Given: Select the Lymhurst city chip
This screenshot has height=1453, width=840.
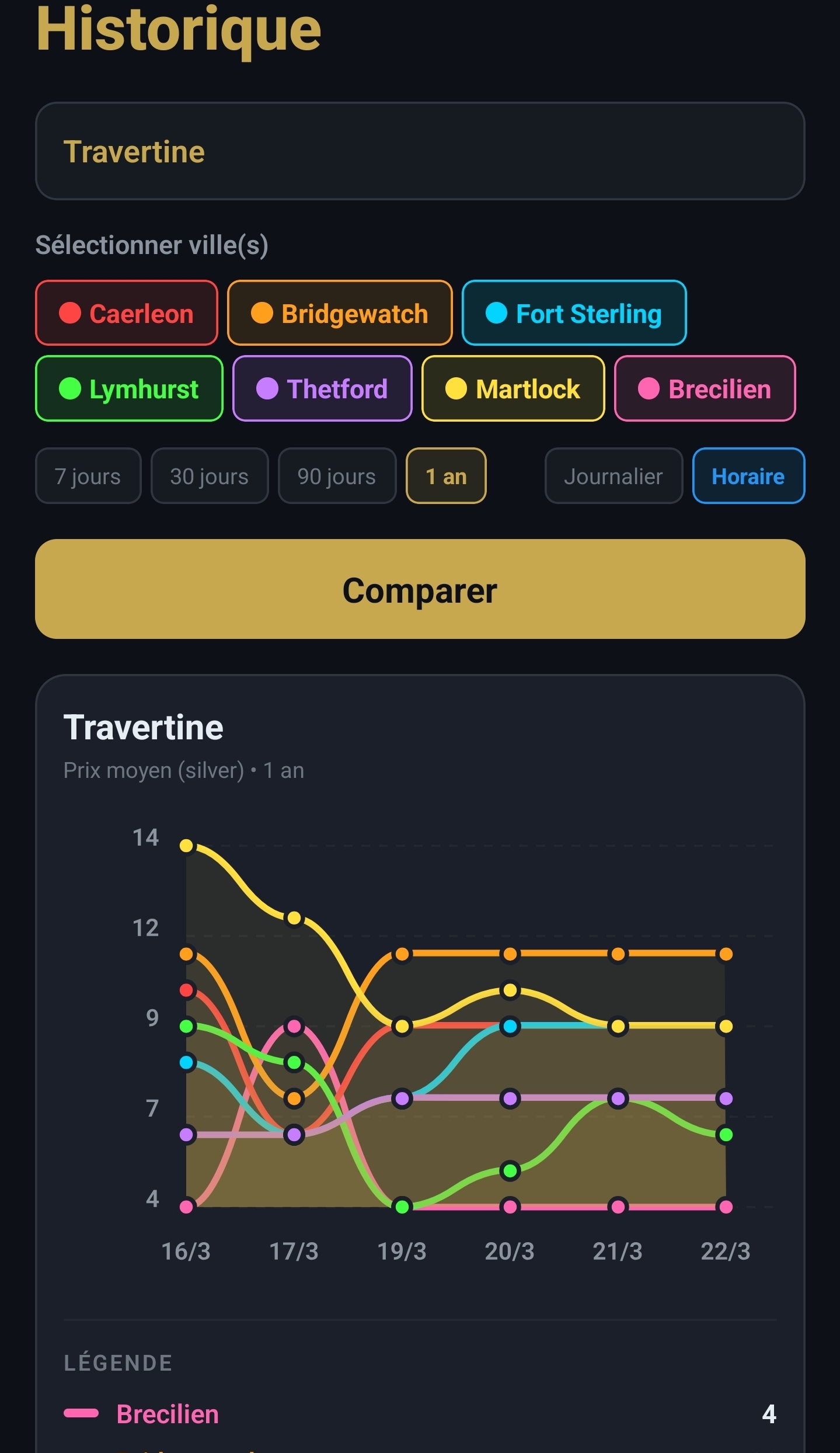Looking at the screenshot, I should [x=128, y=389].
